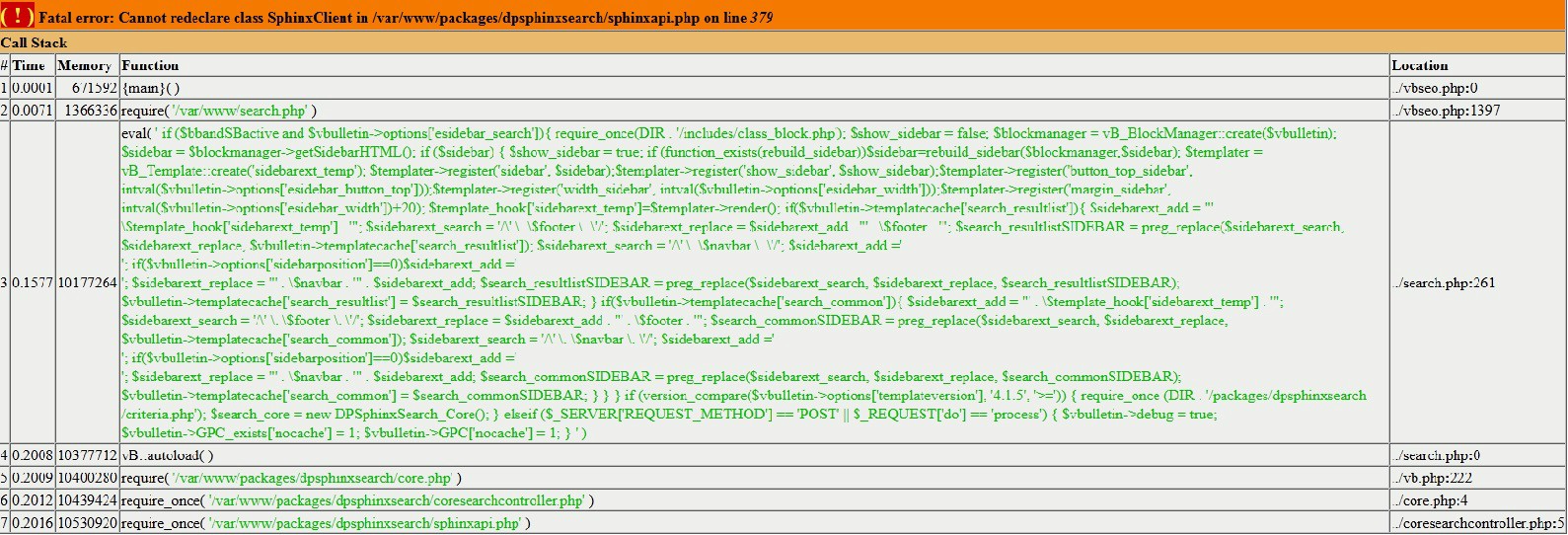Click the time value 0.2008
This screenshot has height=535, width=1568.
[x=32, y=456]
